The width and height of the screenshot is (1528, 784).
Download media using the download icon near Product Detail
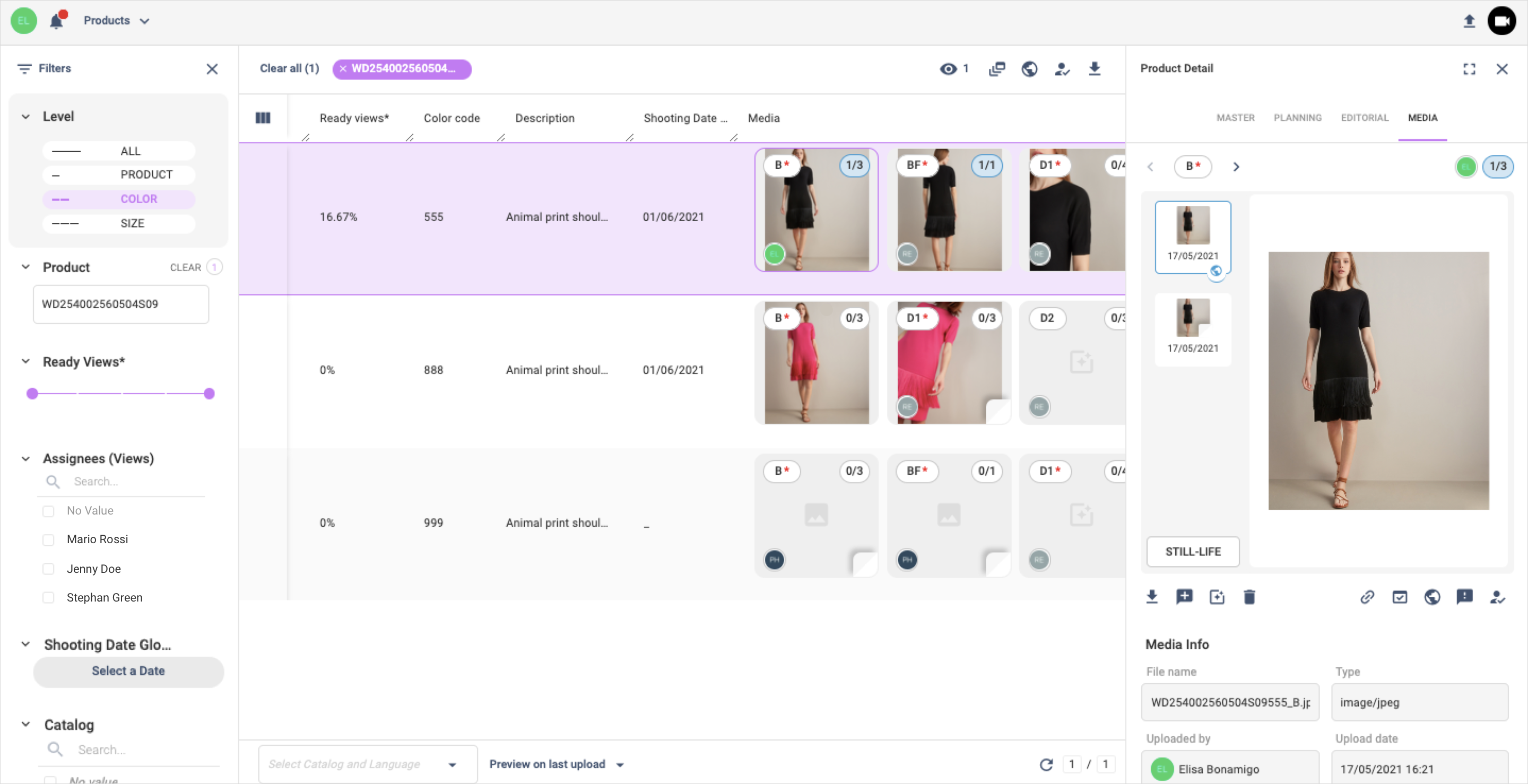1152,597
